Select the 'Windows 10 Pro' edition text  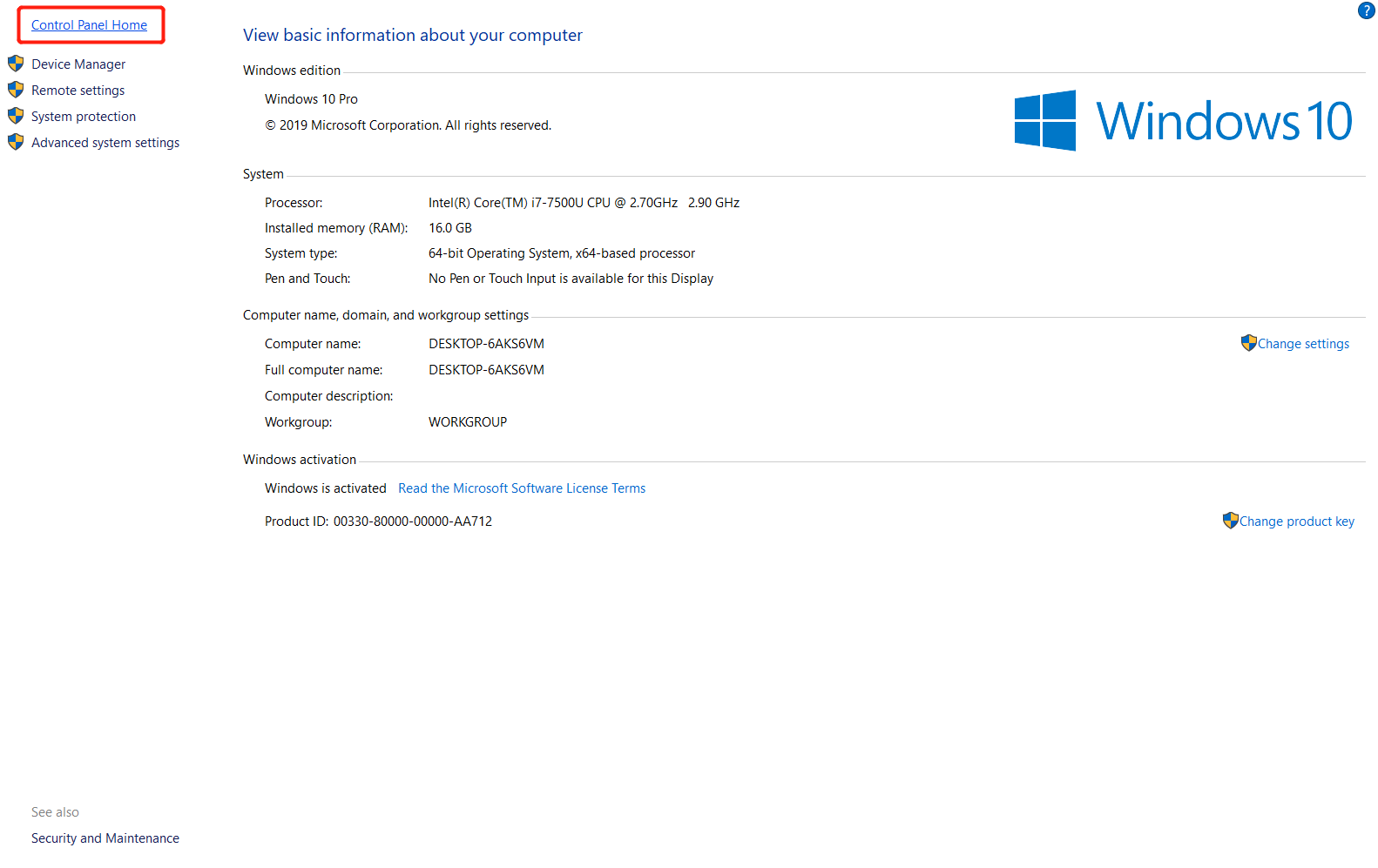coord(311,99)
